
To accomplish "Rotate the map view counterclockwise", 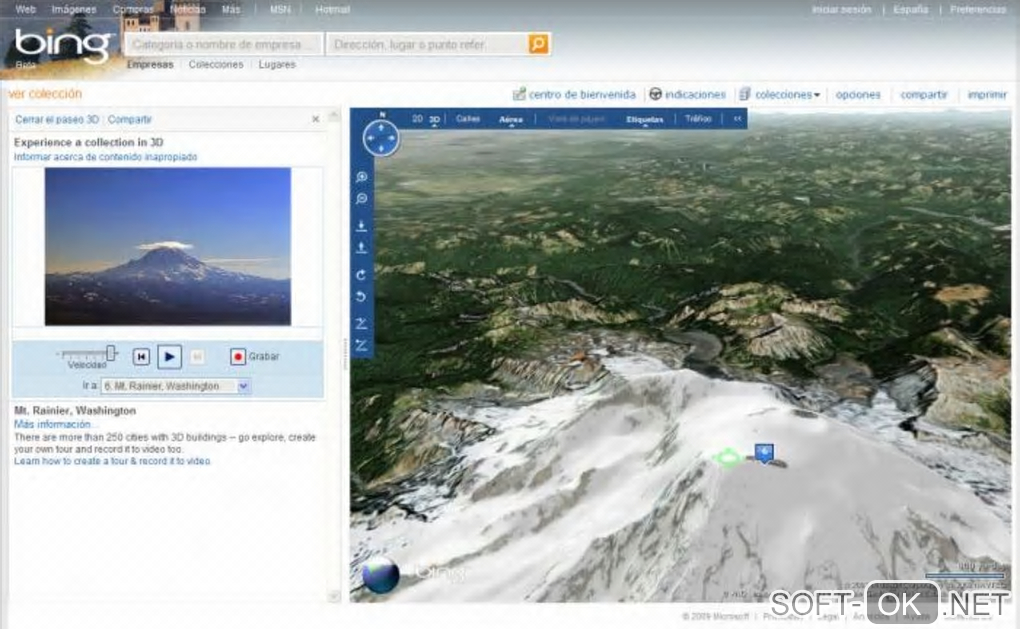I will pos(362,297).
